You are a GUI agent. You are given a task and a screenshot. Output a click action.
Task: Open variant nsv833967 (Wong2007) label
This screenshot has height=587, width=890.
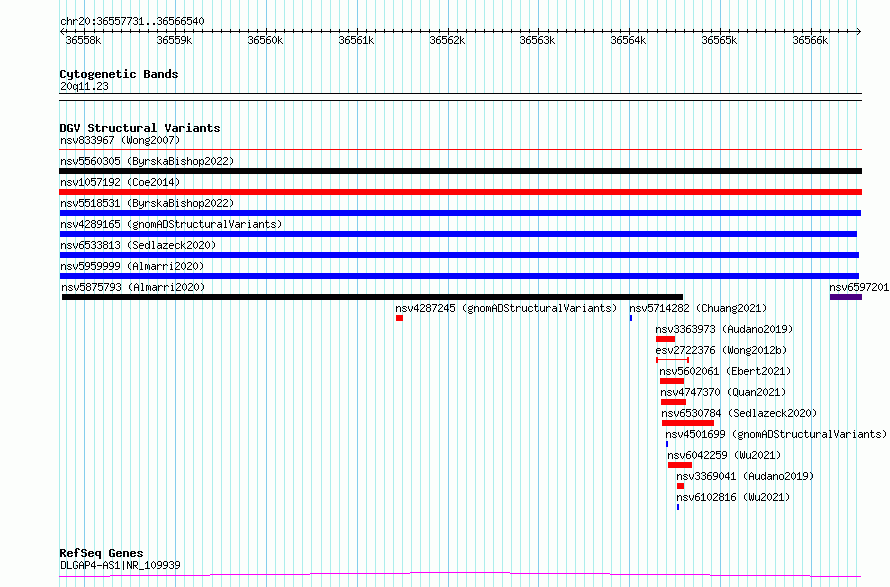point(120,140)
